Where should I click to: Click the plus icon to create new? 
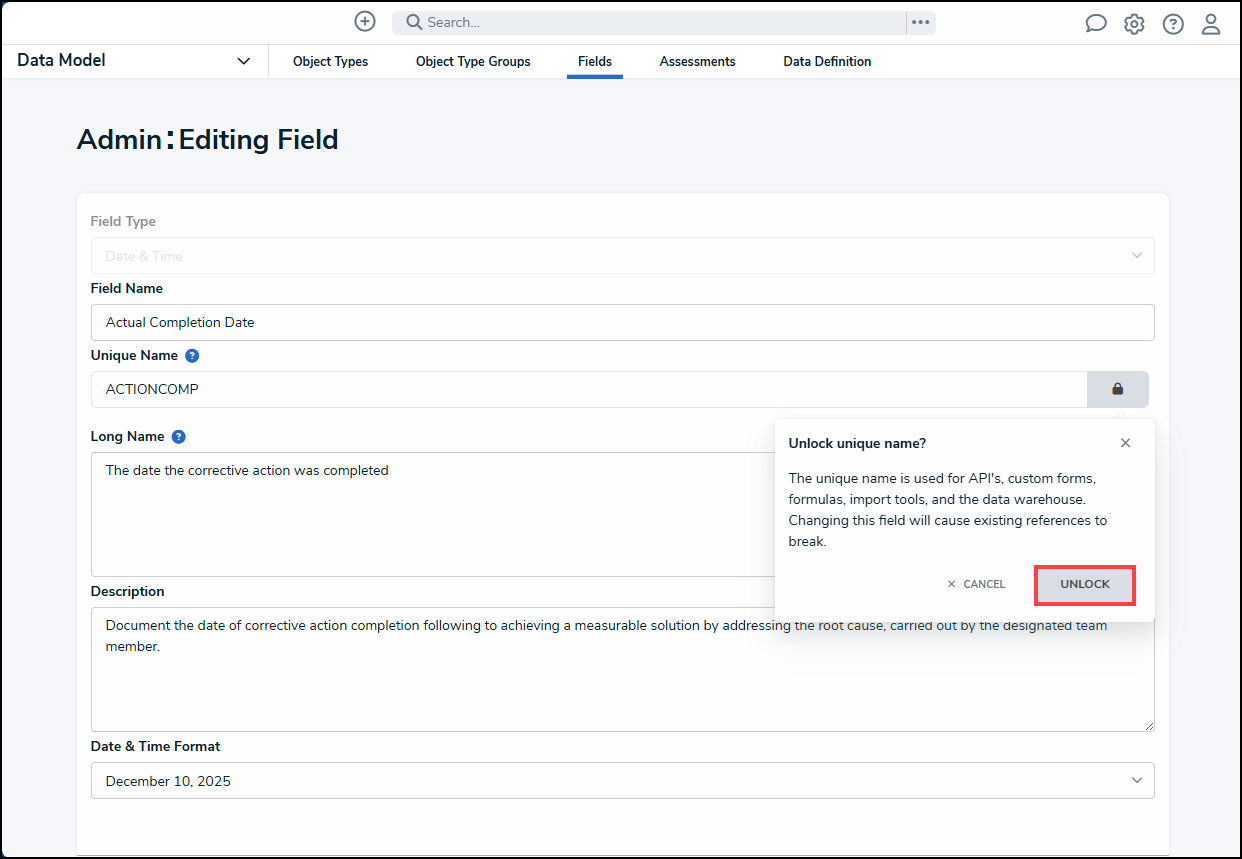click(x=365, y=22)
